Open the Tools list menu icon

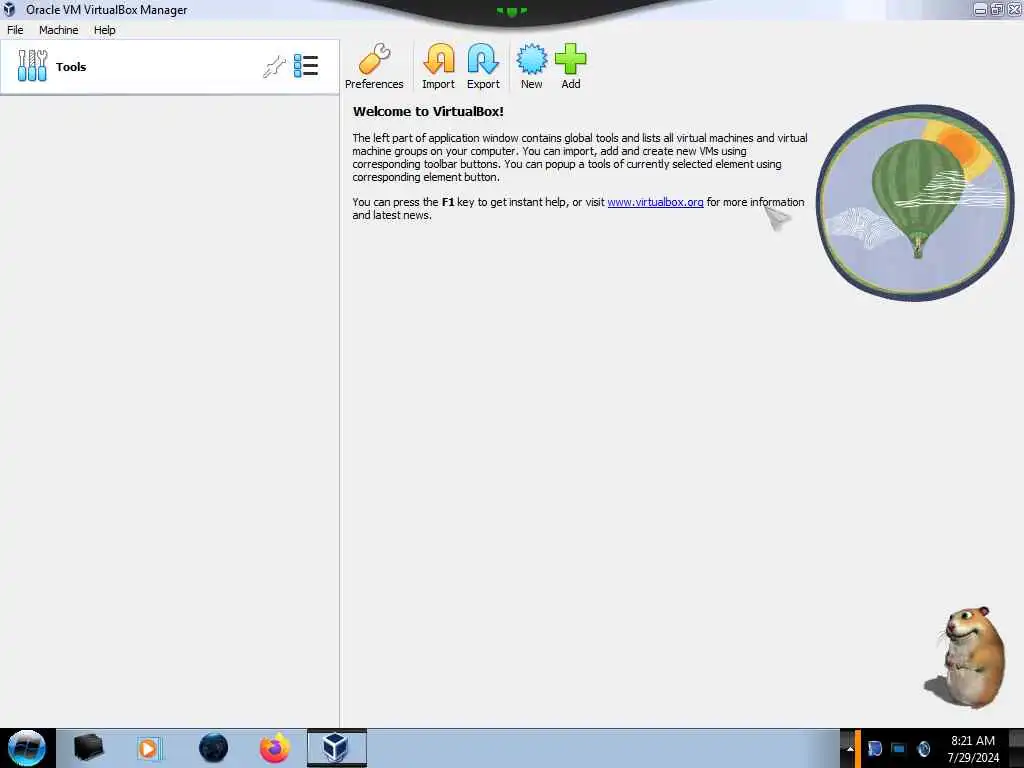pos(306,66)
